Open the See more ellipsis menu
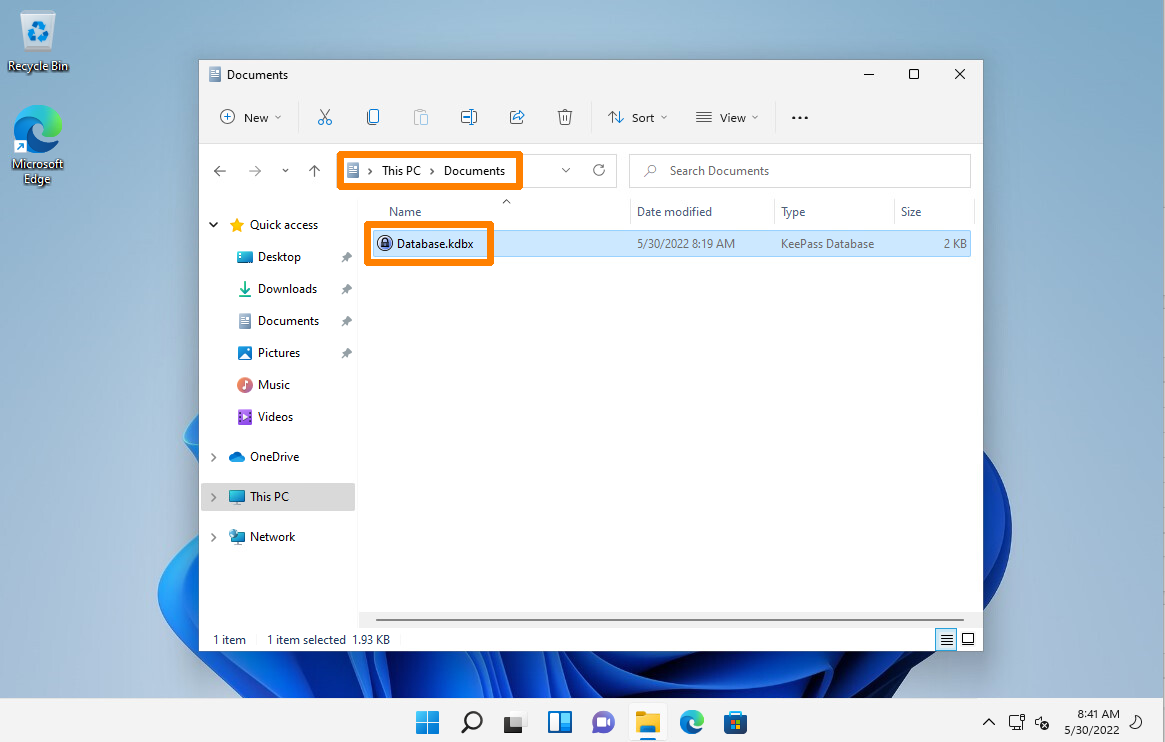The width and height of the screenshot is (1165, 742). coord(799,117)
